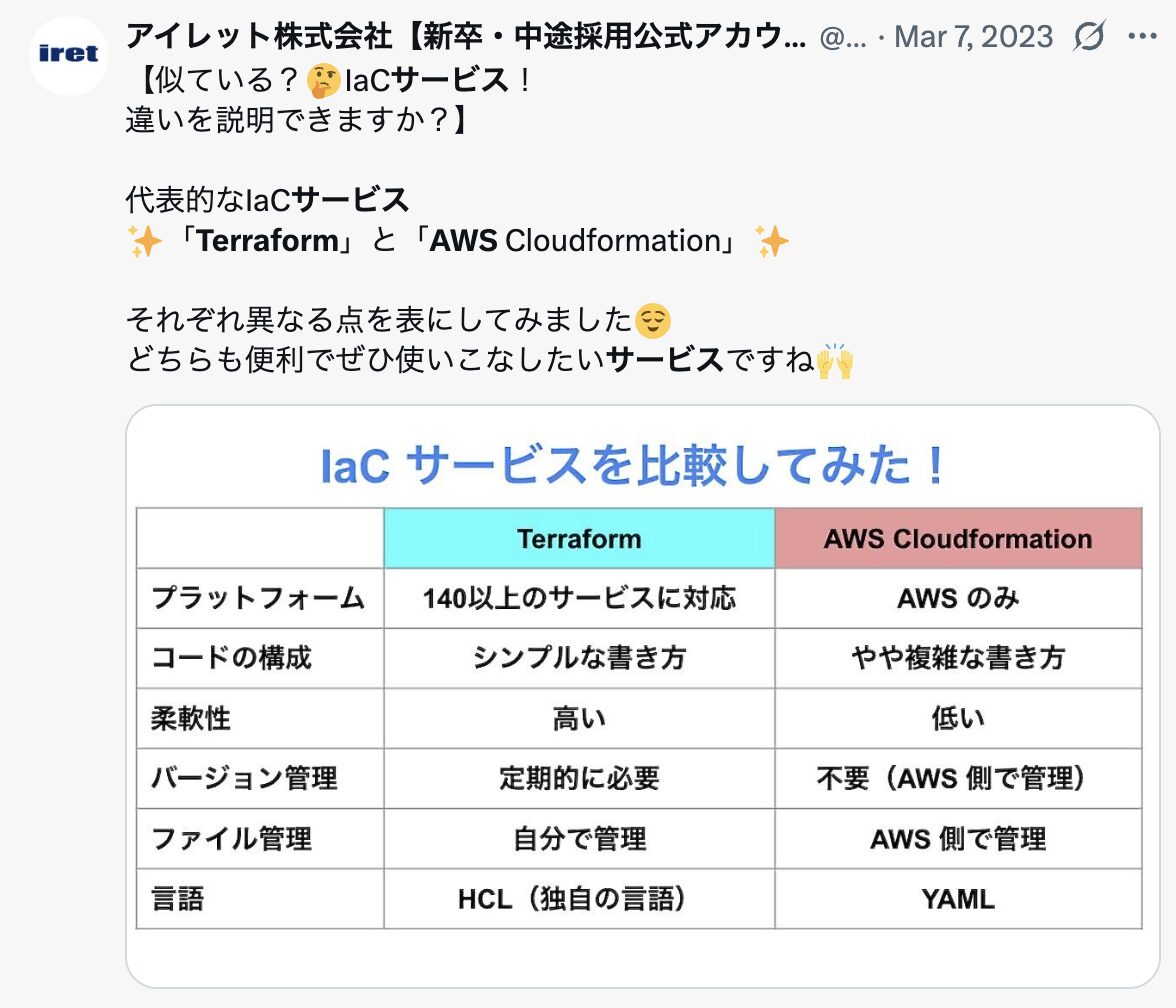Click the コードの構成 row label
Viewport: 1176px width, 1008px height.
(232, 658)
